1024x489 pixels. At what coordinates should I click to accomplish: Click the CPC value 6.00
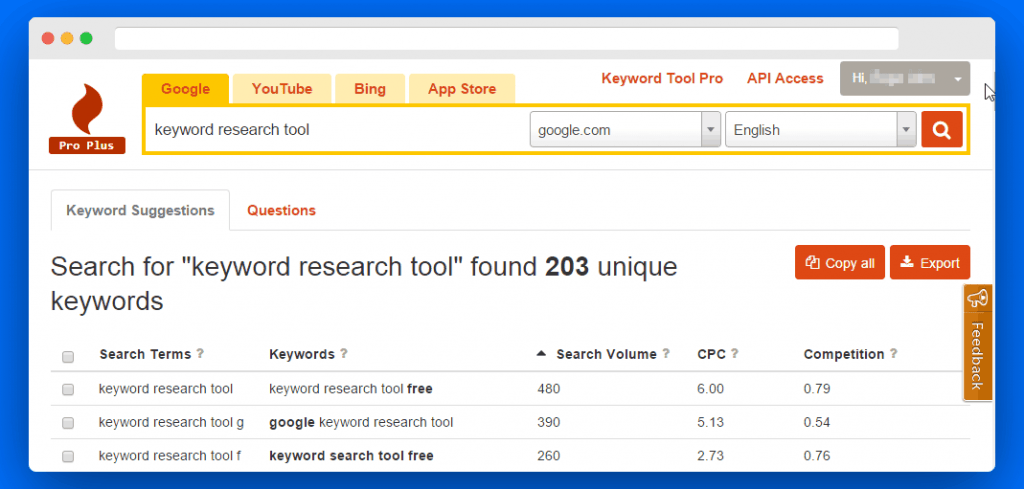[x=711, y=389]
